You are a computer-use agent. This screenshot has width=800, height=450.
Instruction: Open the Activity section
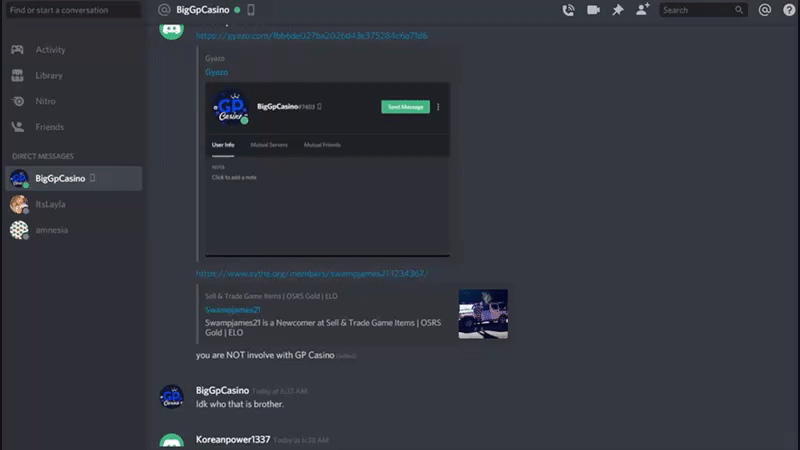pyautogui.click(x=73, y=49)
